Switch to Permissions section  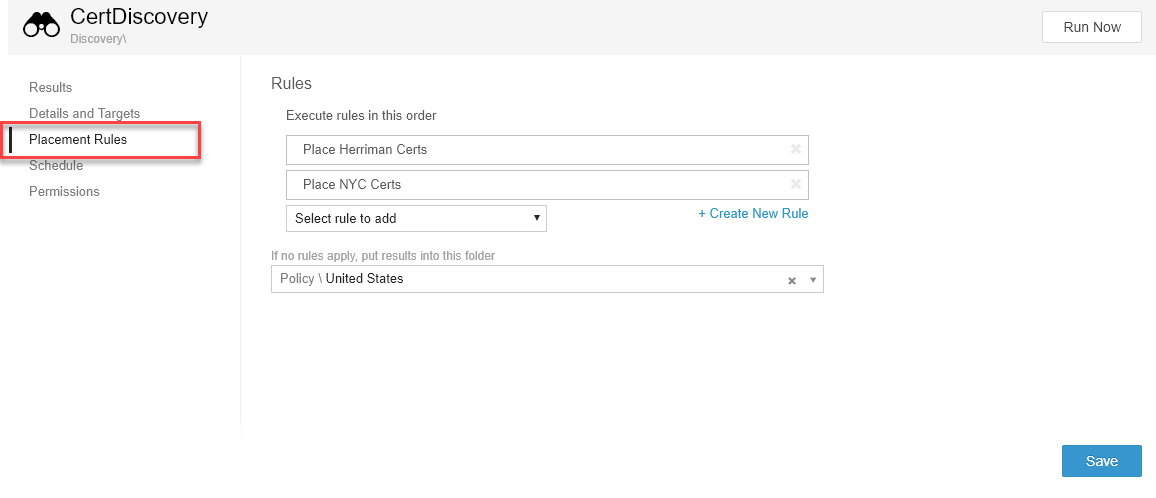coord(64,191)
